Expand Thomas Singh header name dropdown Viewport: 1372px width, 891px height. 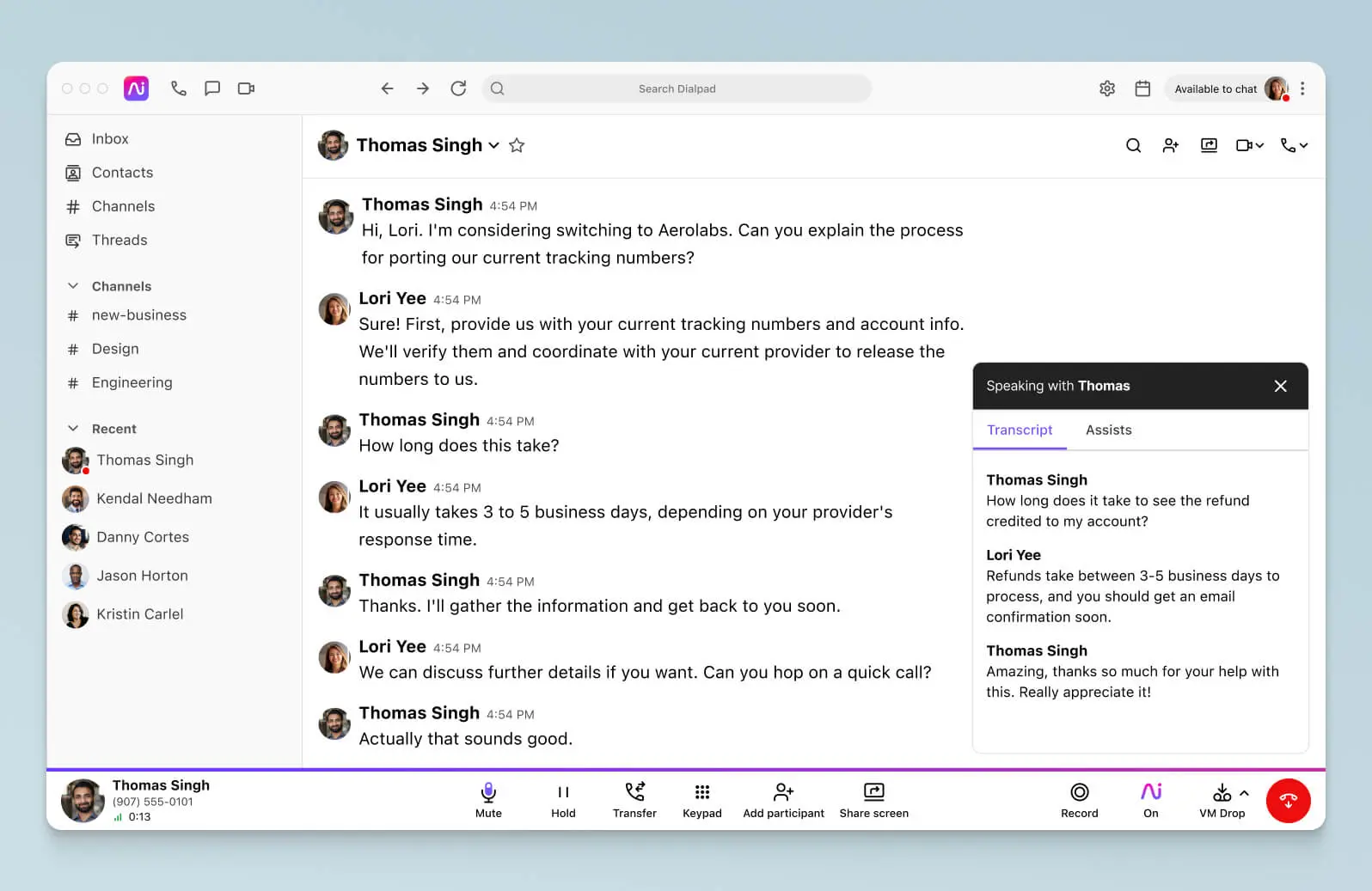pos(493,145)
